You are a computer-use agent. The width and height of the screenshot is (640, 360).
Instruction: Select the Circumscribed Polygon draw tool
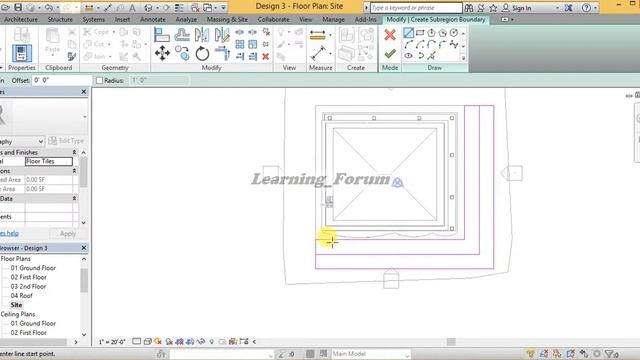pos(443,33)
